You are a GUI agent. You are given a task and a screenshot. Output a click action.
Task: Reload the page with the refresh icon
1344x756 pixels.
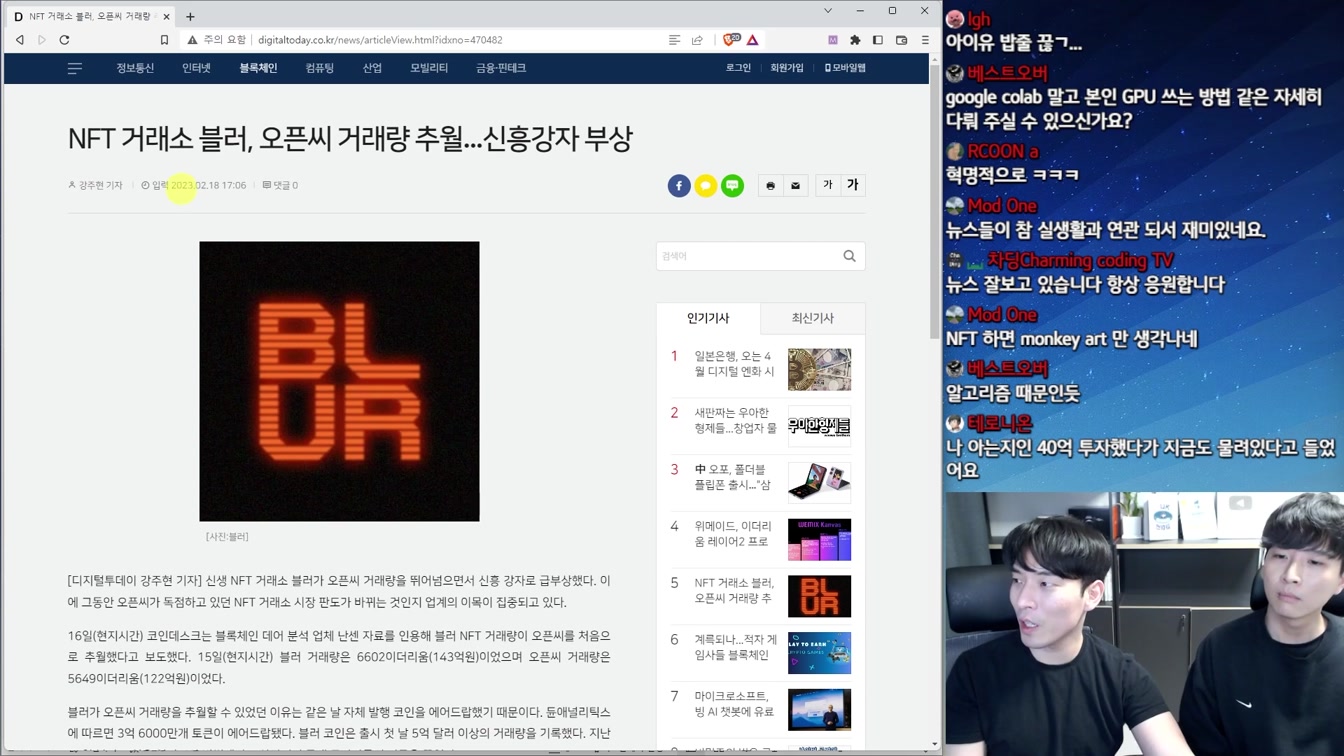[x=65, y=40]
